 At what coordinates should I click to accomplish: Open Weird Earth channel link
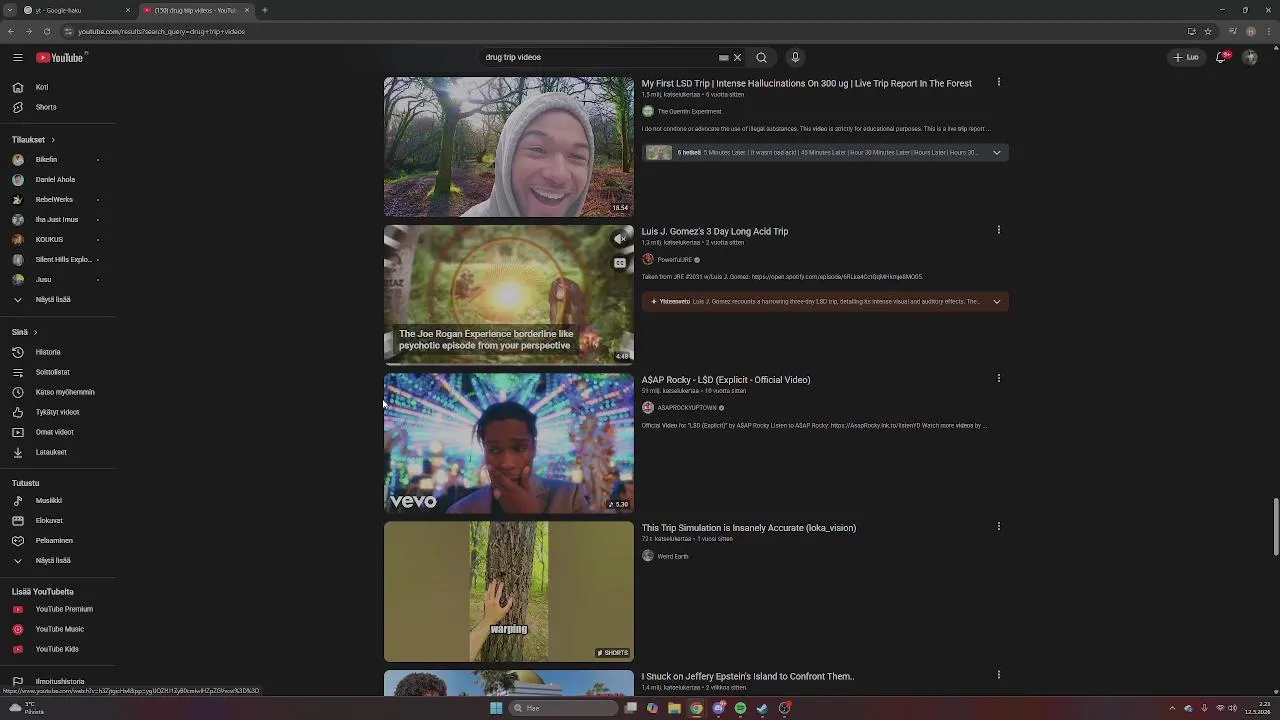673,556
